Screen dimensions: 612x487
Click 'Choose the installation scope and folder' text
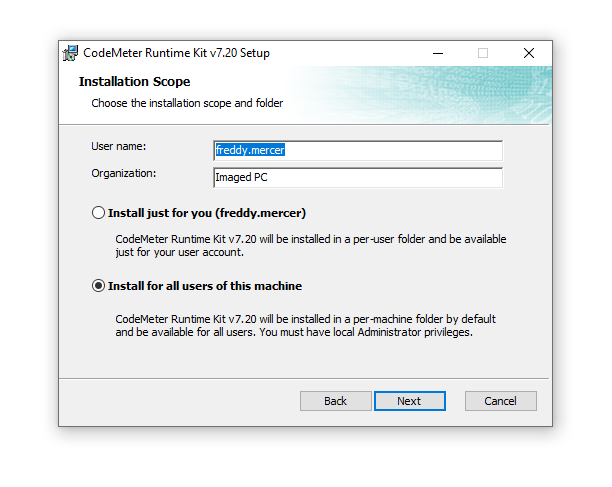187,103
